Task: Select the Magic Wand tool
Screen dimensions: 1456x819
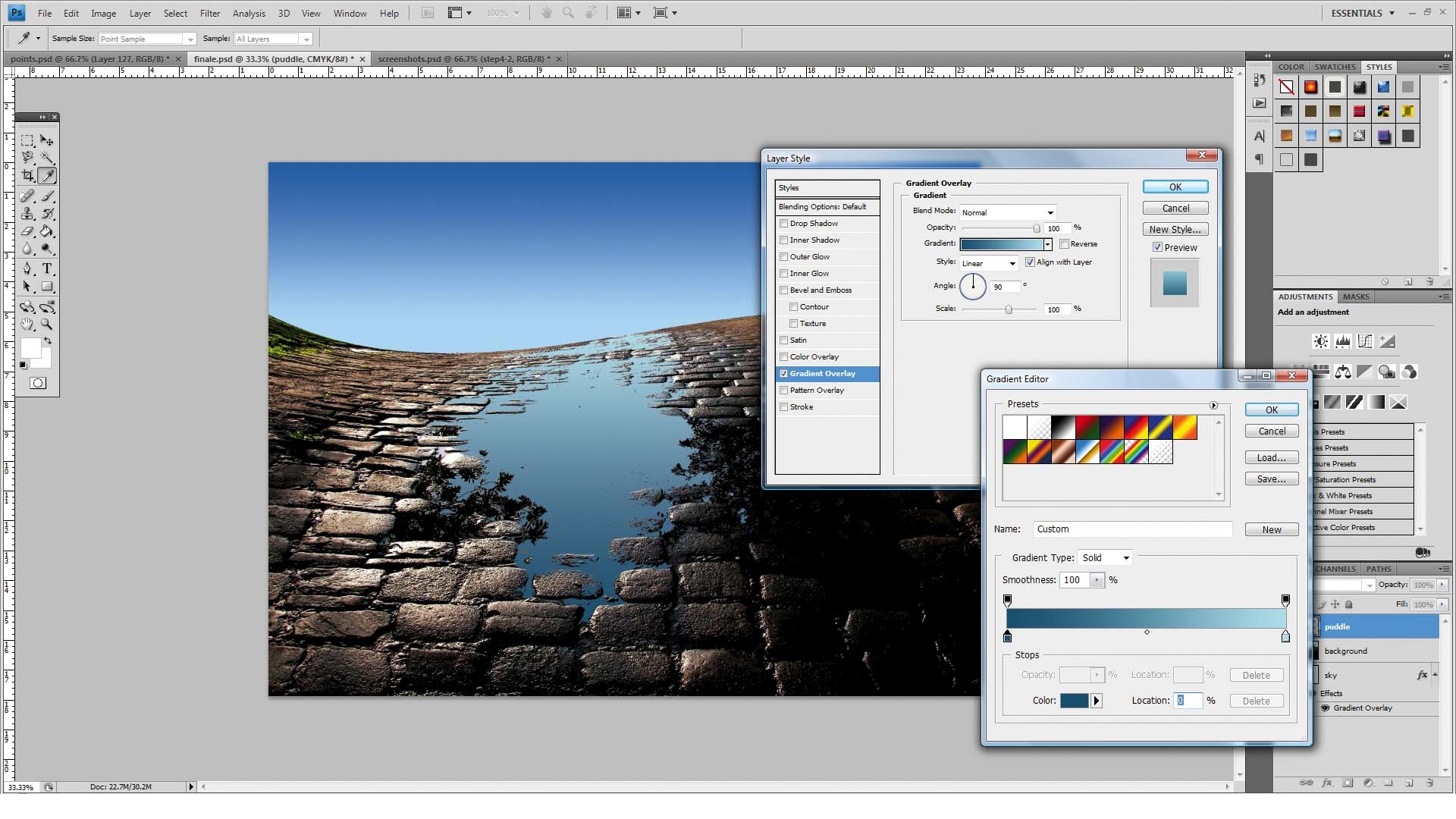Action: 47,158
